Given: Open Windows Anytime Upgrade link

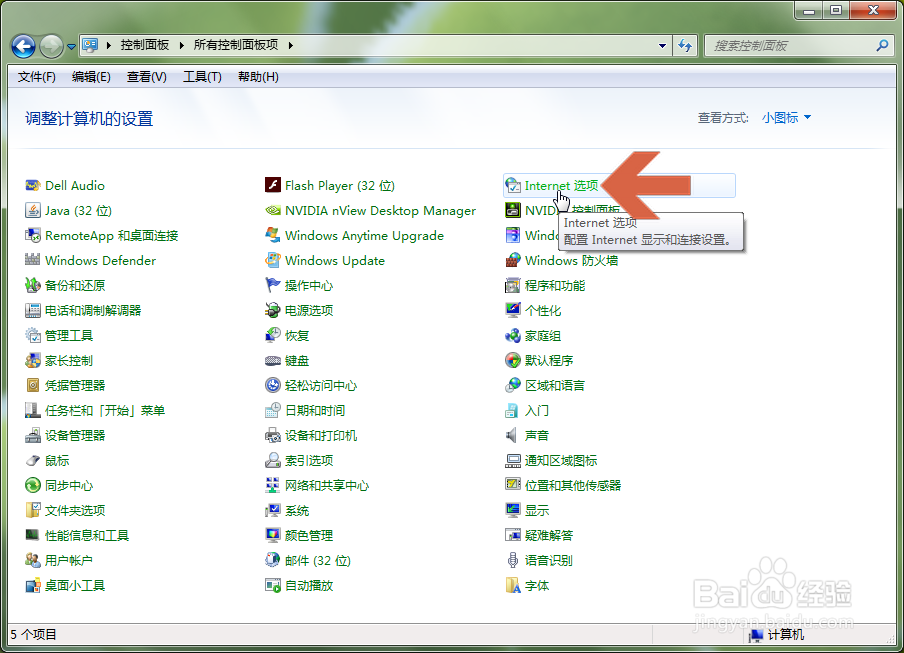Looking at the screenshot, I should 364,236.
